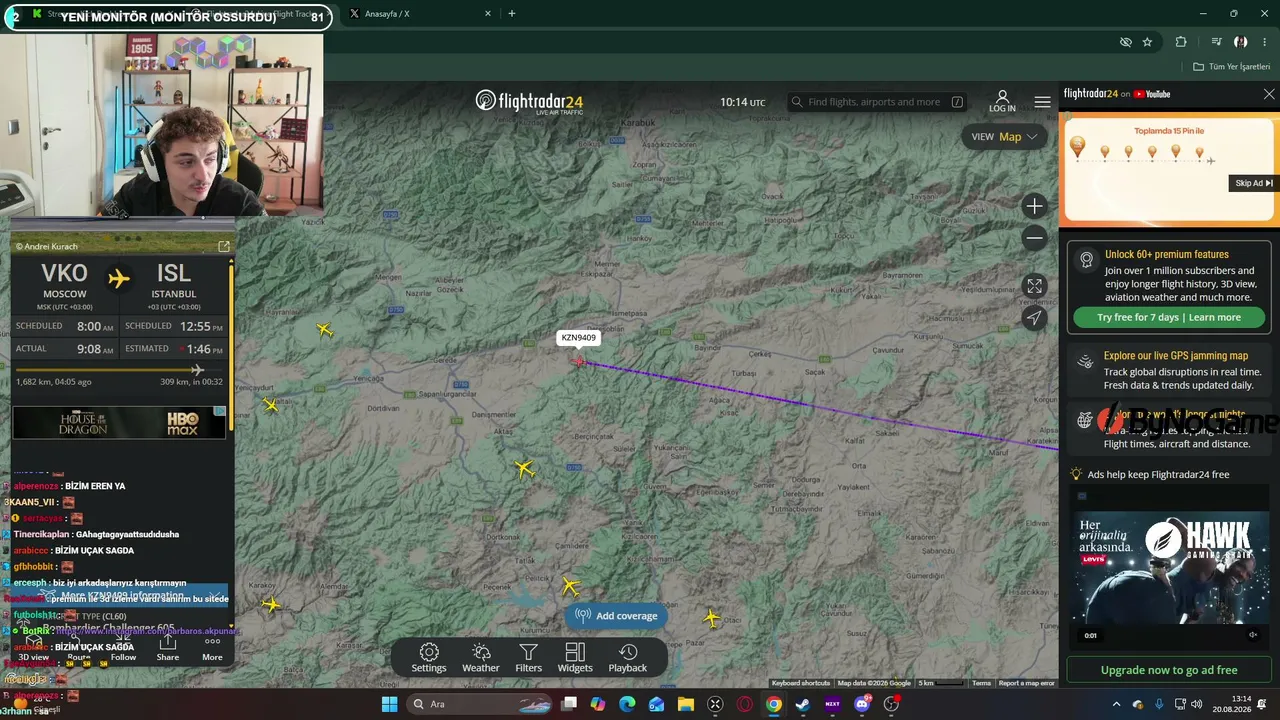Open Steam from the taskbar
Screen dimensions: 1280x720
[803, 704]
